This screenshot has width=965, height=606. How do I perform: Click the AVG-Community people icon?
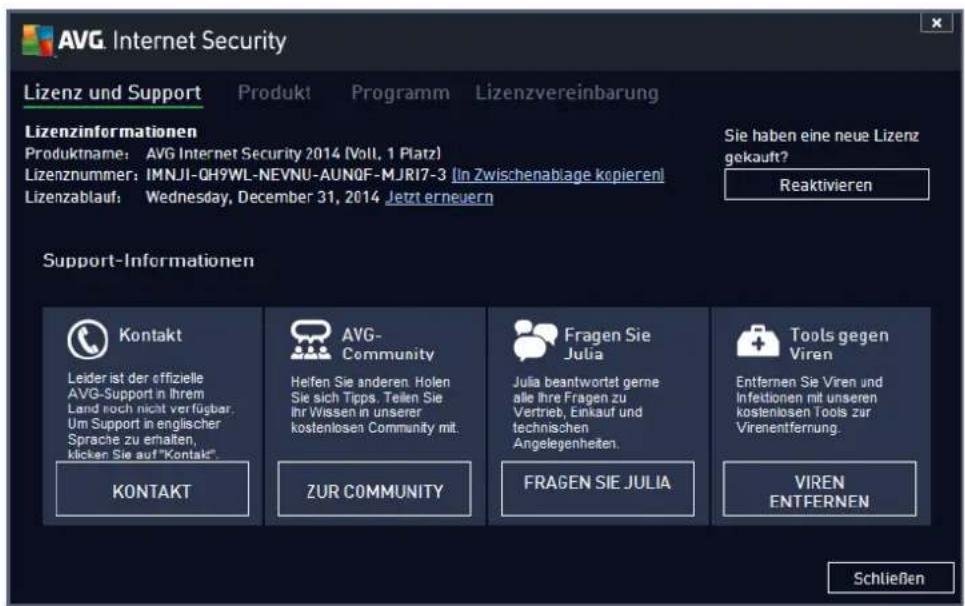click(x=311, y=340)
